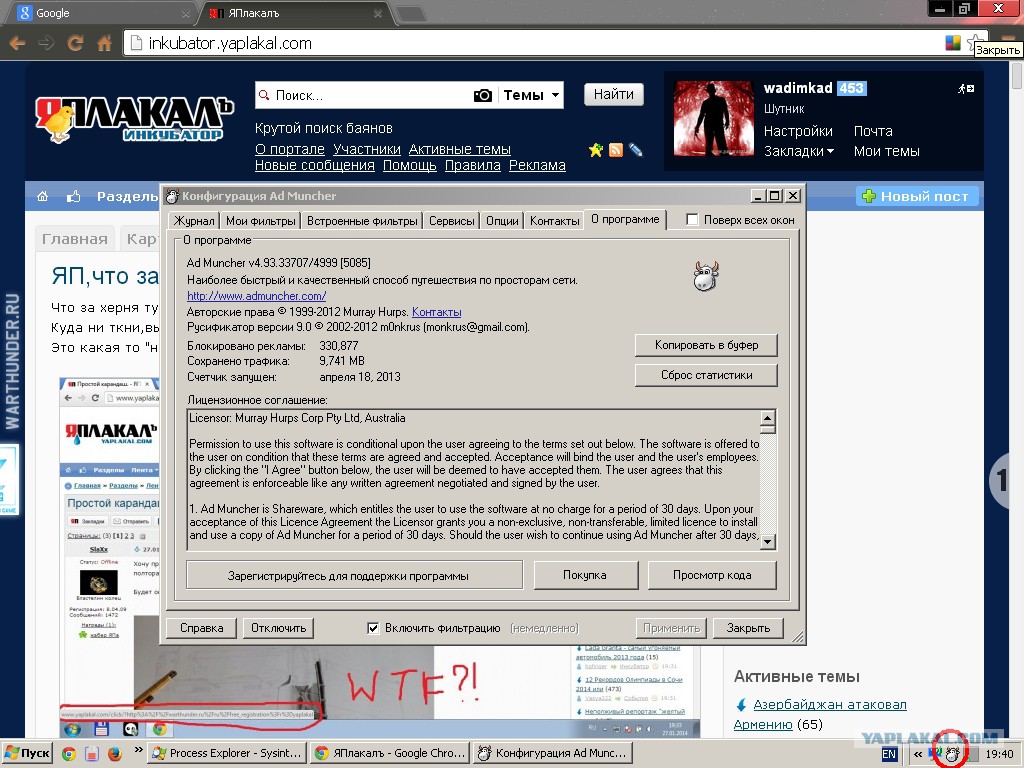The image size is (1024, 768).
Task: Click the page's vertical scrollbar thumb
Action: click(1017, 75)
